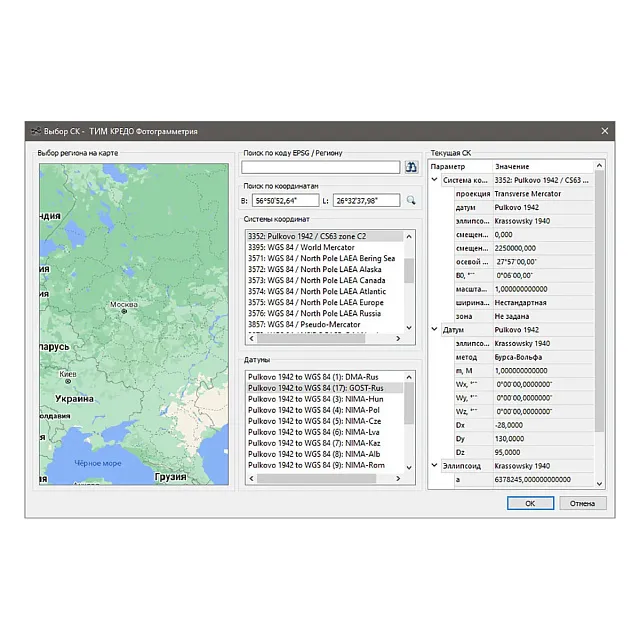This screenshot has width=640, height=640.
Task: Collapse the 'Эллипсоид' parameter group
Action: click(x=435, y=465)
